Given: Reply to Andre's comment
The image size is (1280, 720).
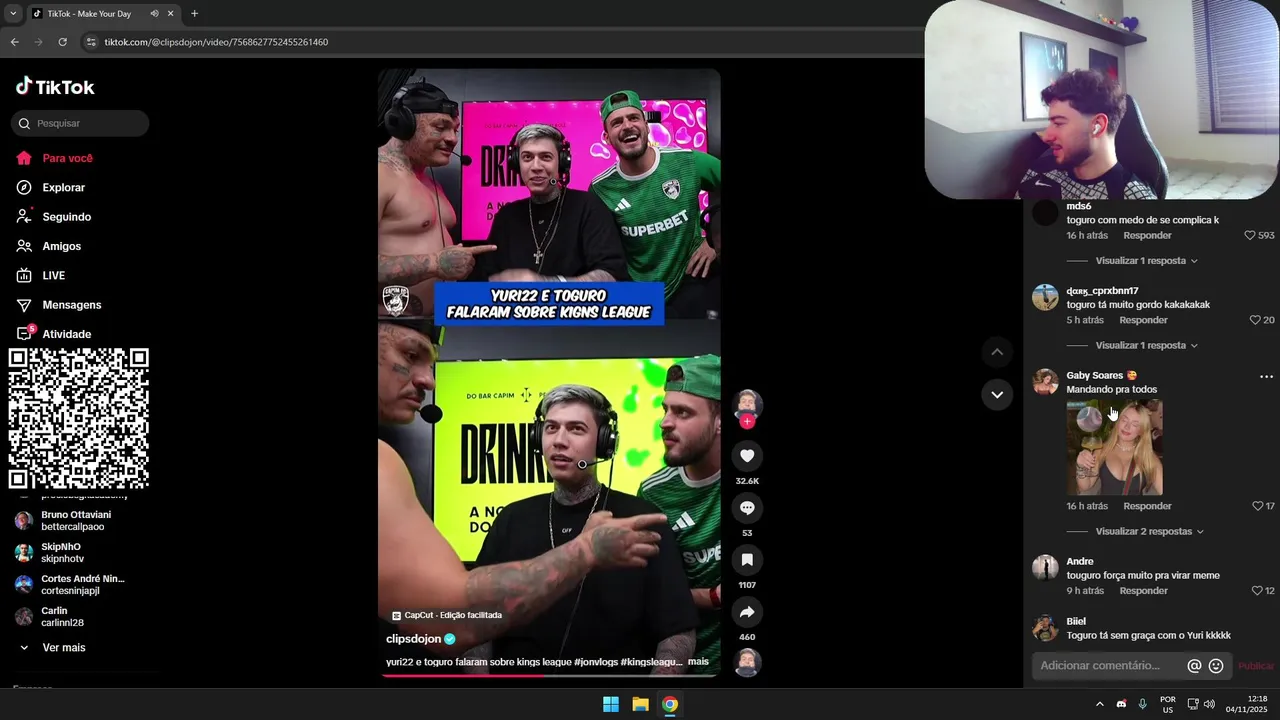Looking at the screenshot, I should coord(1143,591).
